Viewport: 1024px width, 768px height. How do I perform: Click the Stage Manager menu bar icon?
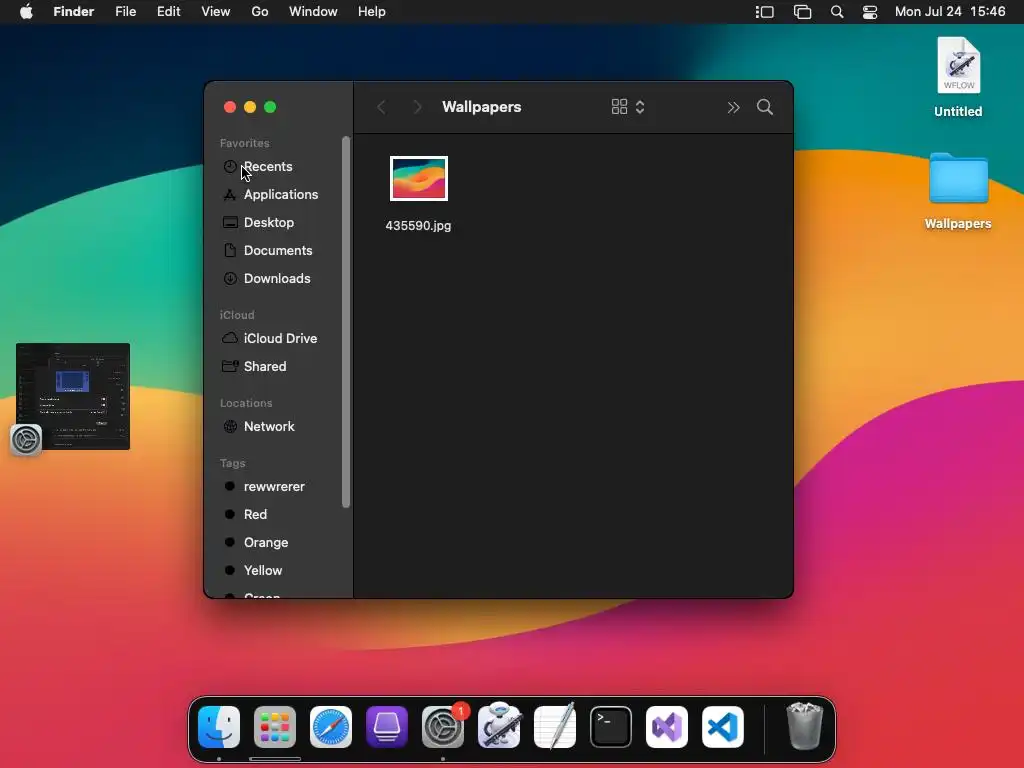click(765, 12)
